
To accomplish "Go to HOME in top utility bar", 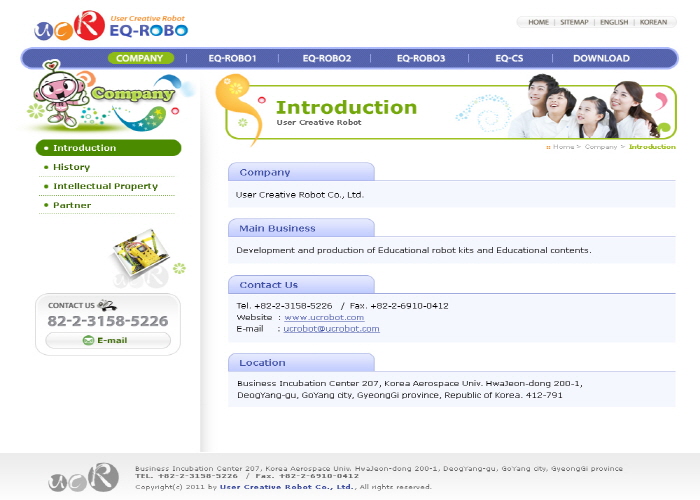I will 538,22.
